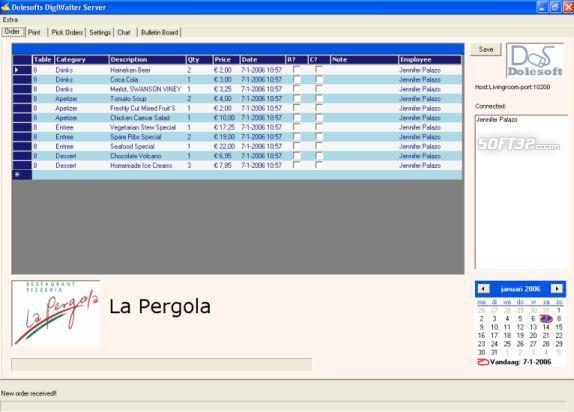Screen dimensions: 574x412
Task: Select row header of Seafood Special row
Action: [x=22, y=146]
